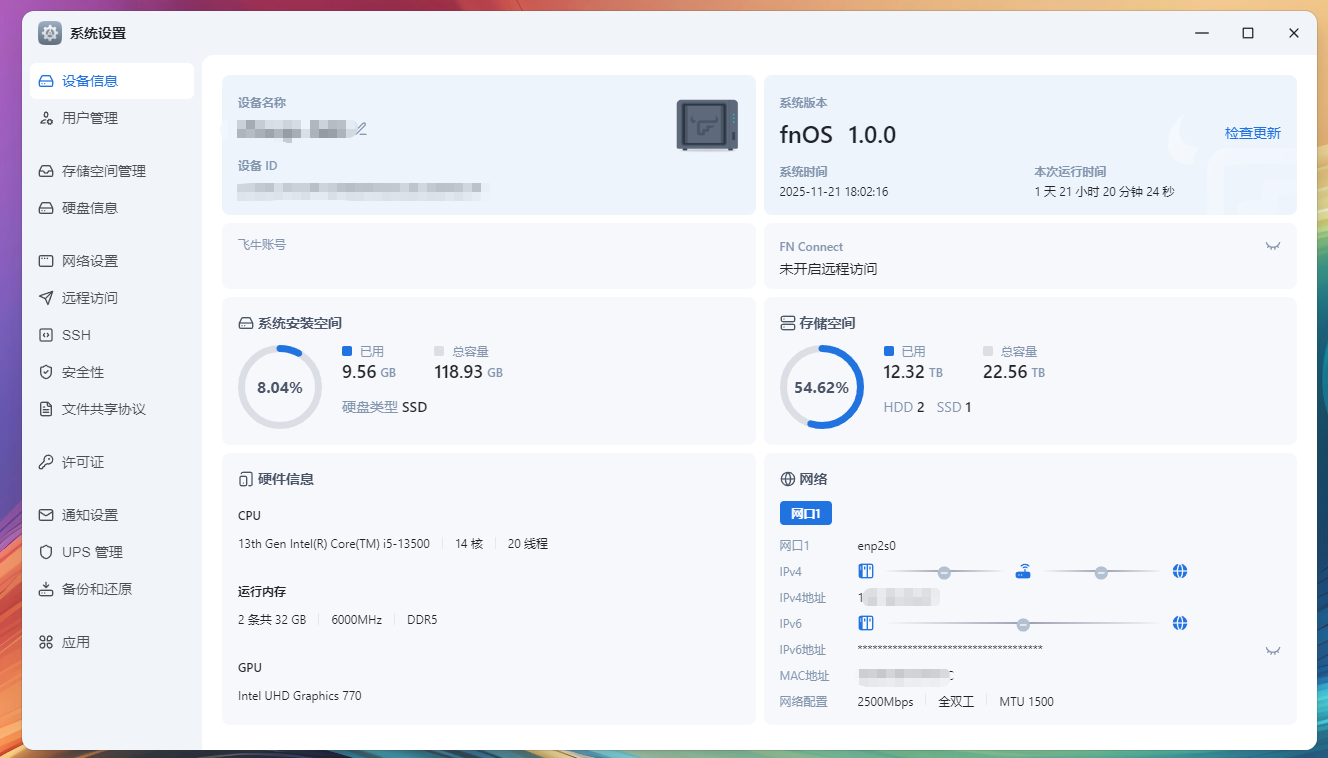Click the device icon in IPv6 row
This screenshot has height=758, width=1328.
coord(866,623)
